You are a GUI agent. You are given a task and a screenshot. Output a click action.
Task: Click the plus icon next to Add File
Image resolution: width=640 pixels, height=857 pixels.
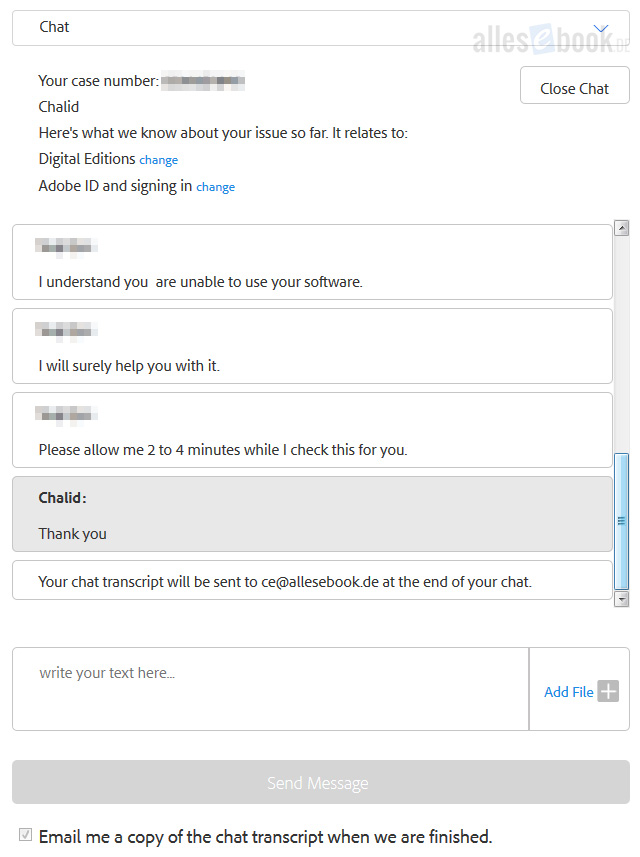pos(608,691)
